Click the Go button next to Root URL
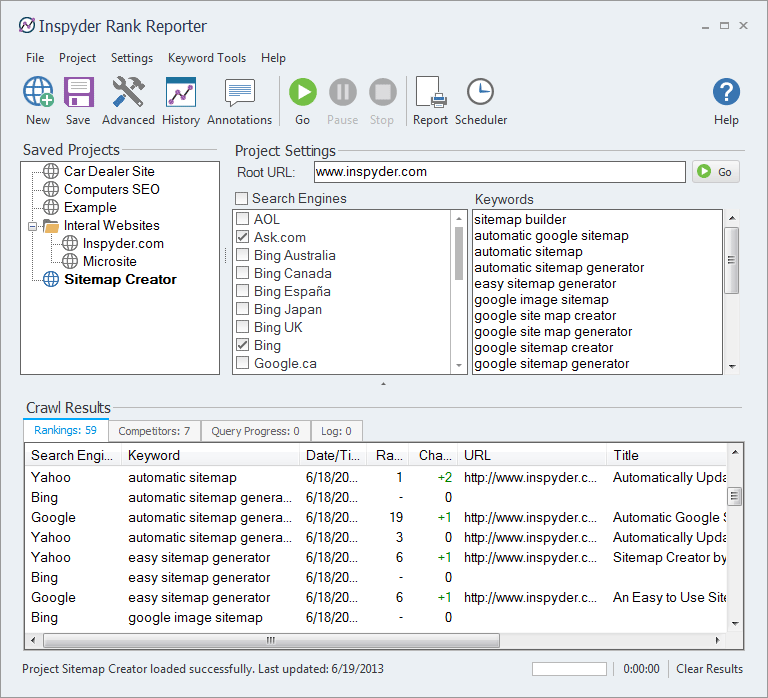Screen dimensions: 768x698 click(x=716, y=172)
